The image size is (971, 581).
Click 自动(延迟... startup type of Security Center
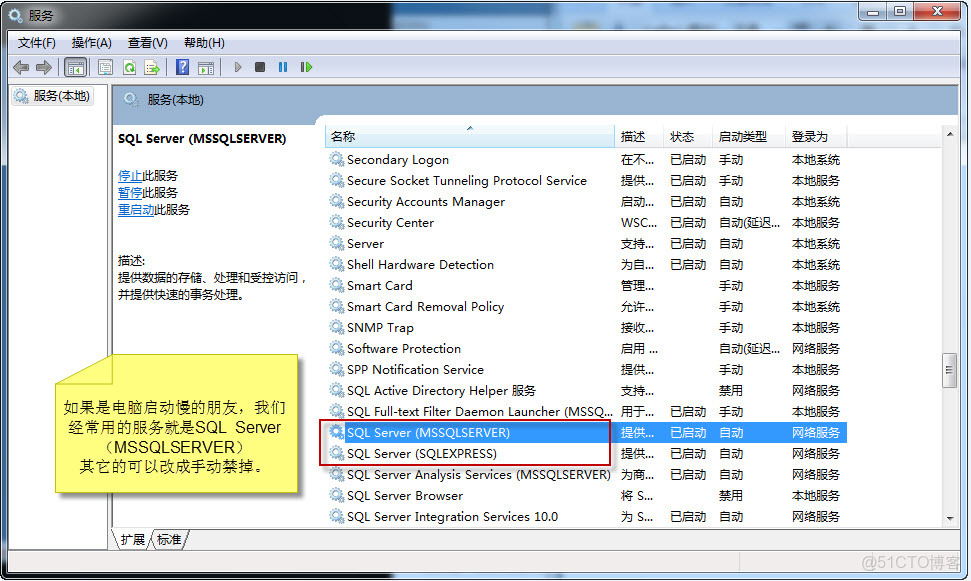[x=749, y=222]
